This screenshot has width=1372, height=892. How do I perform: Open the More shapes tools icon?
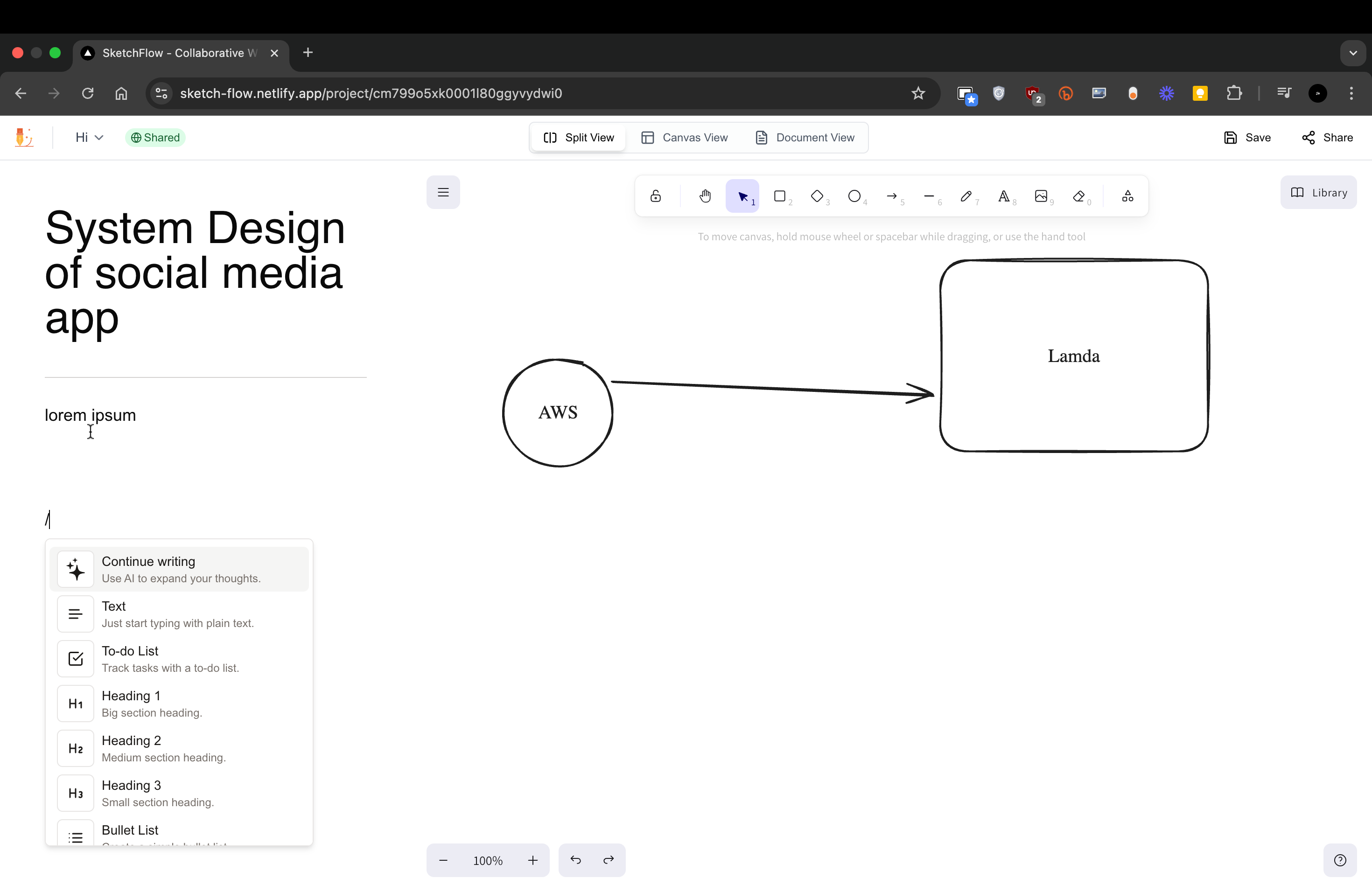(1128, 196)
